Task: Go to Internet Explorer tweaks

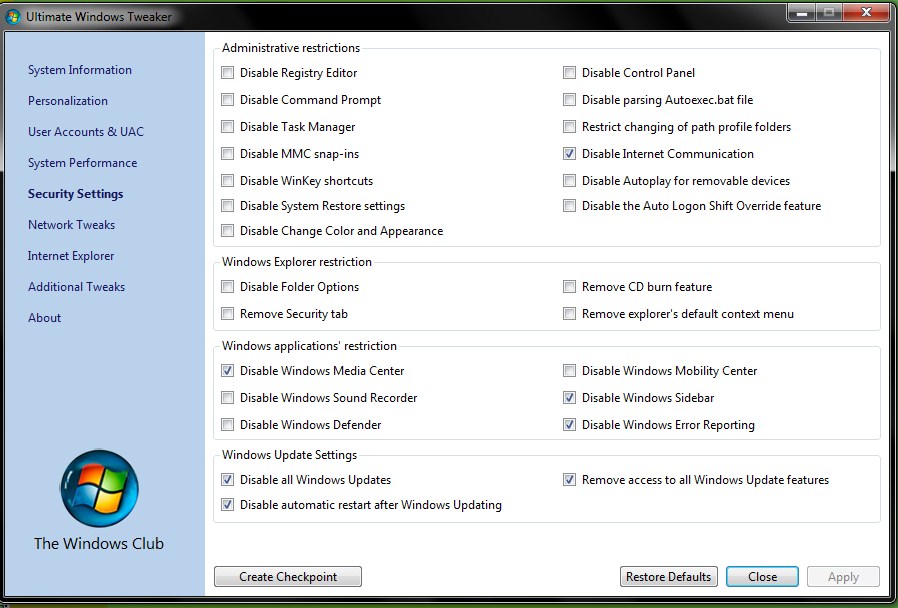Action: coord(71,256)
